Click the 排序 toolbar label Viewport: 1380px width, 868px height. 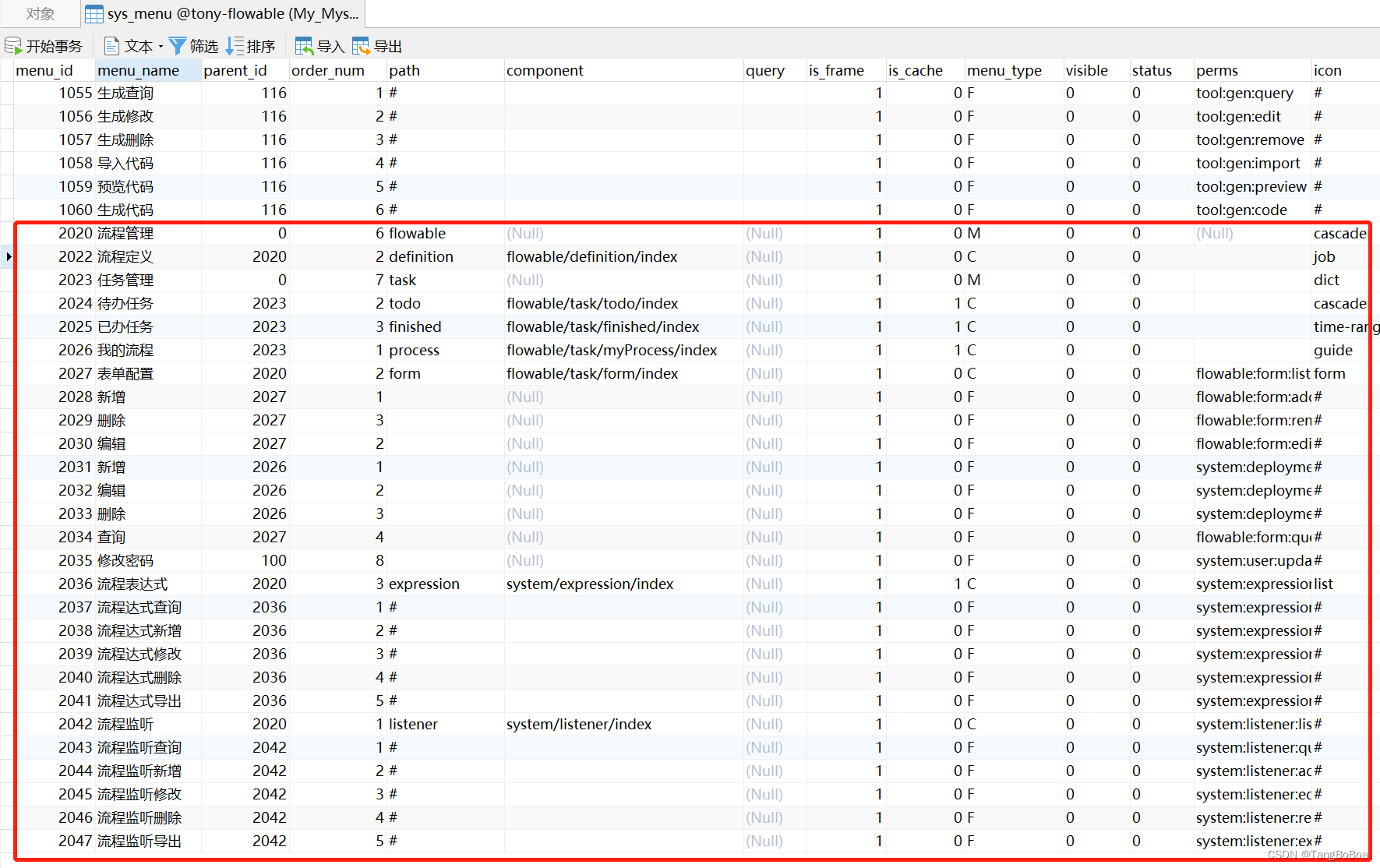(261, 47)
